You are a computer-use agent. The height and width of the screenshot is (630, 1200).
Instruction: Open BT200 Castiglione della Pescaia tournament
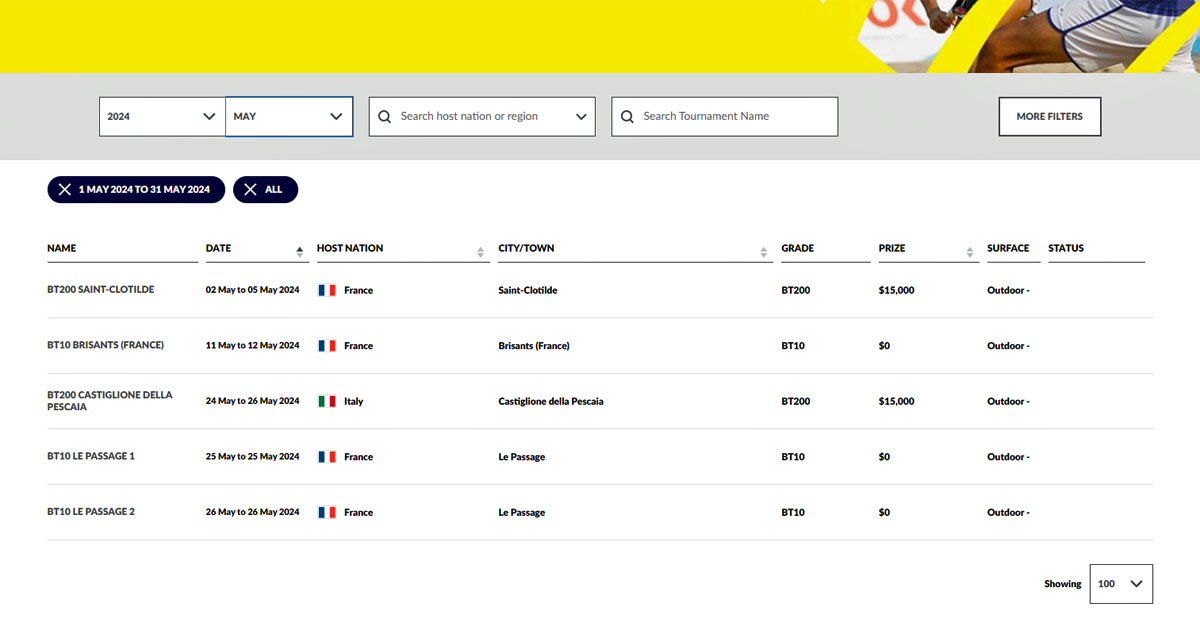point(109,401)
